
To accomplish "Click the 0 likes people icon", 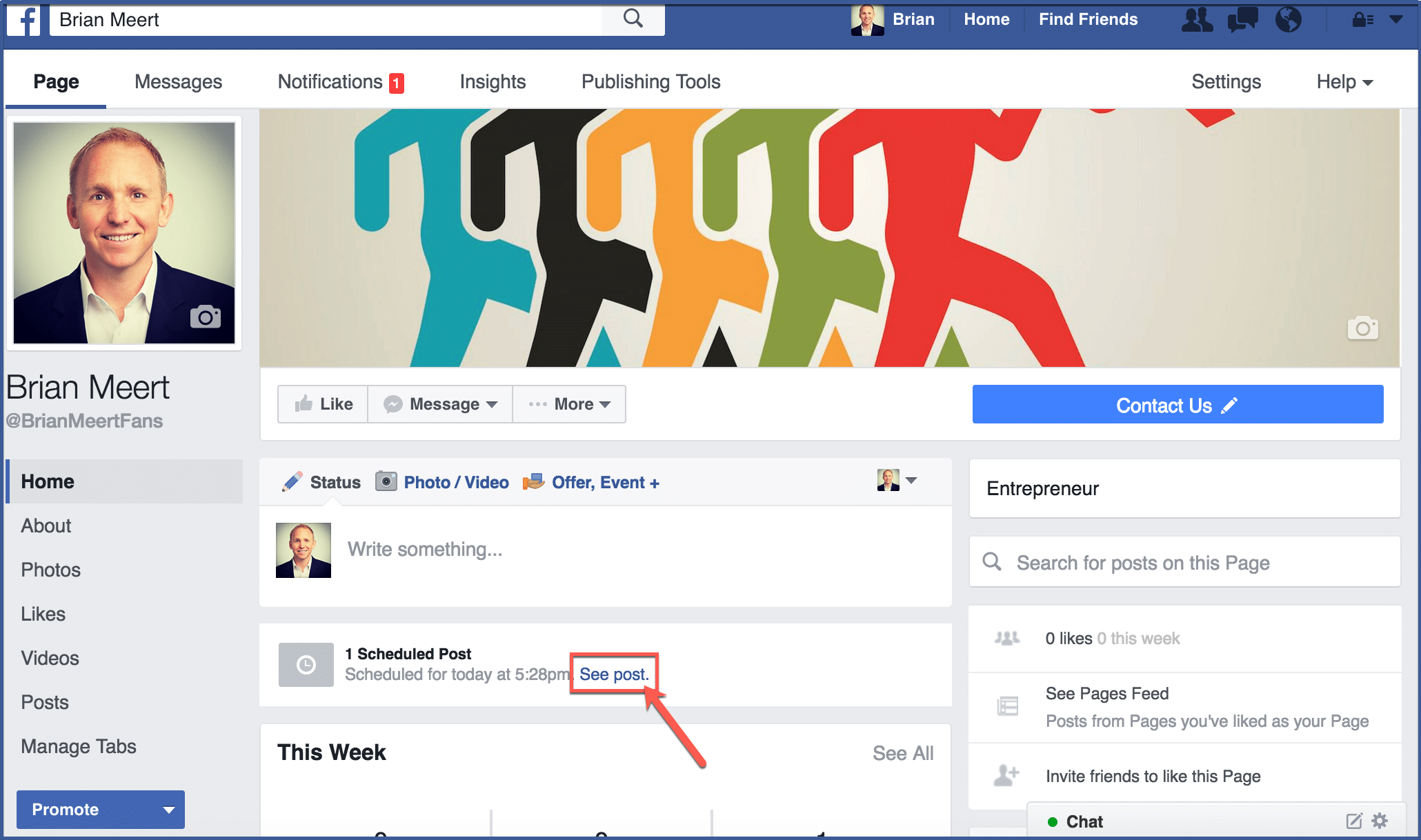I will click(1006, 639).
